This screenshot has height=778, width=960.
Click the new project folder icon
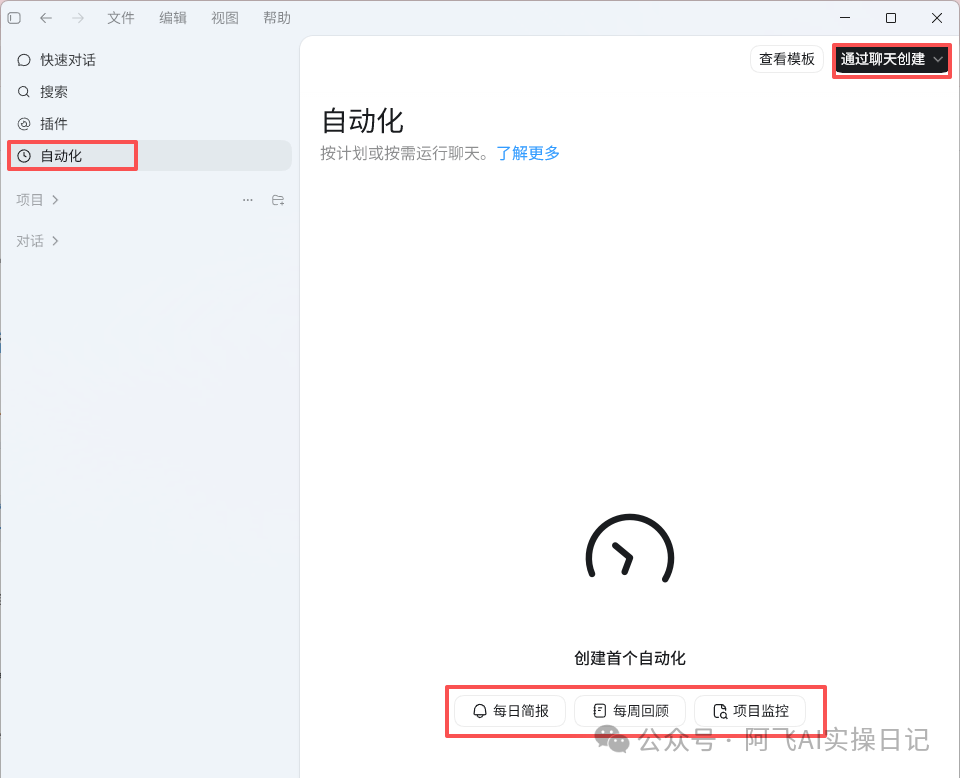[278, 200]
